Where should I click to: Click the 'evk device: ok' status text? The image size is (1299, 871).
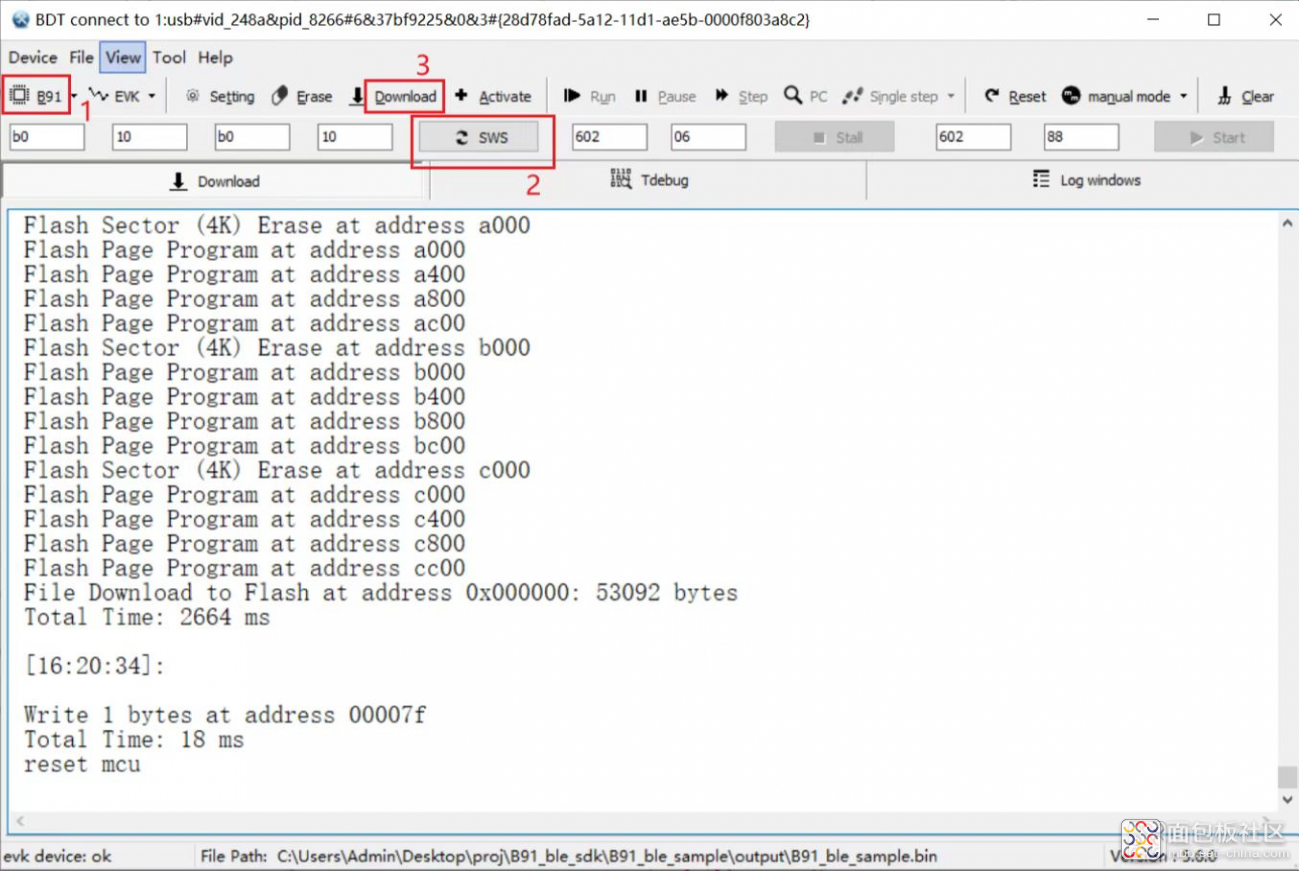tap(57, 857)
